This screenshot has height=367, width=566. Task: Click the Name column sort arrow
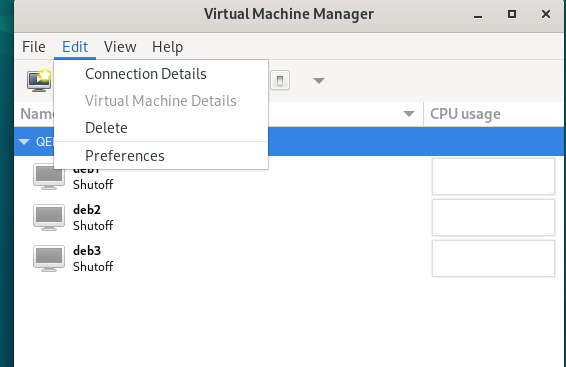(409, 114)
